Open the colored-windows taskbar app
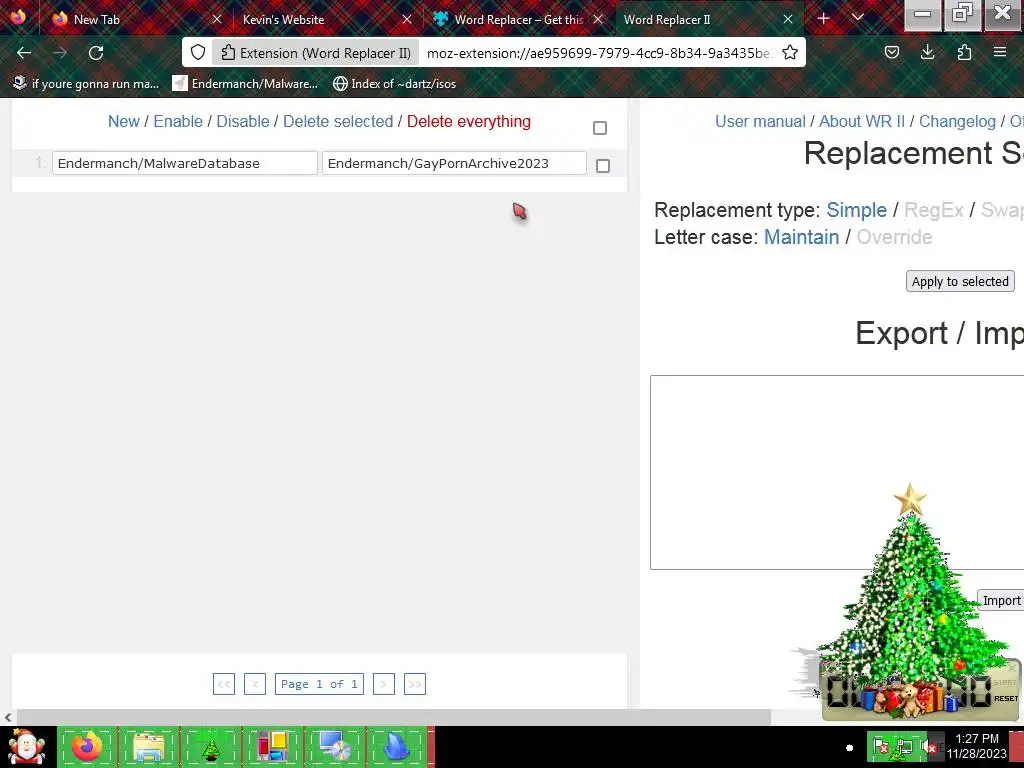 [x=272, y=747]
